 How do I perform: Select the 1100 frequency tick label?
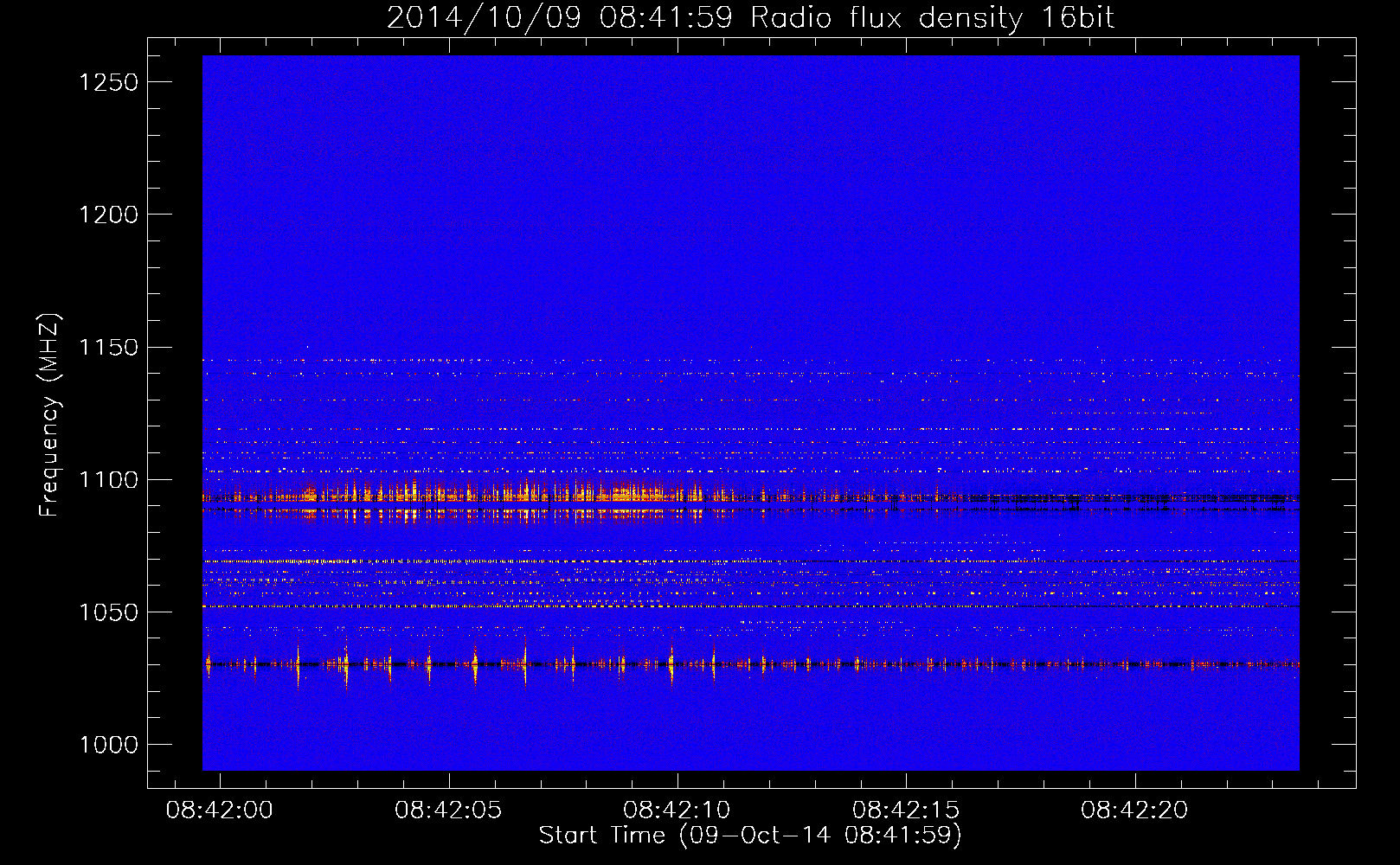[x=108, y=480]
